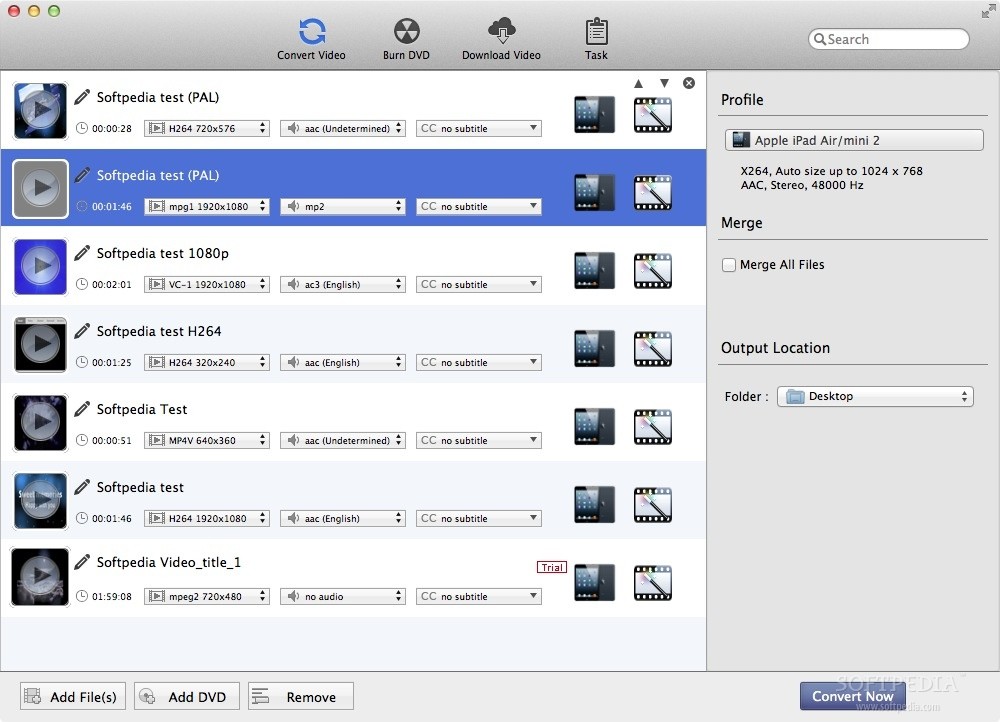The image size is (1000, 722).
Task: Change H264 720x576 format for first video
Action: point(207,128)
